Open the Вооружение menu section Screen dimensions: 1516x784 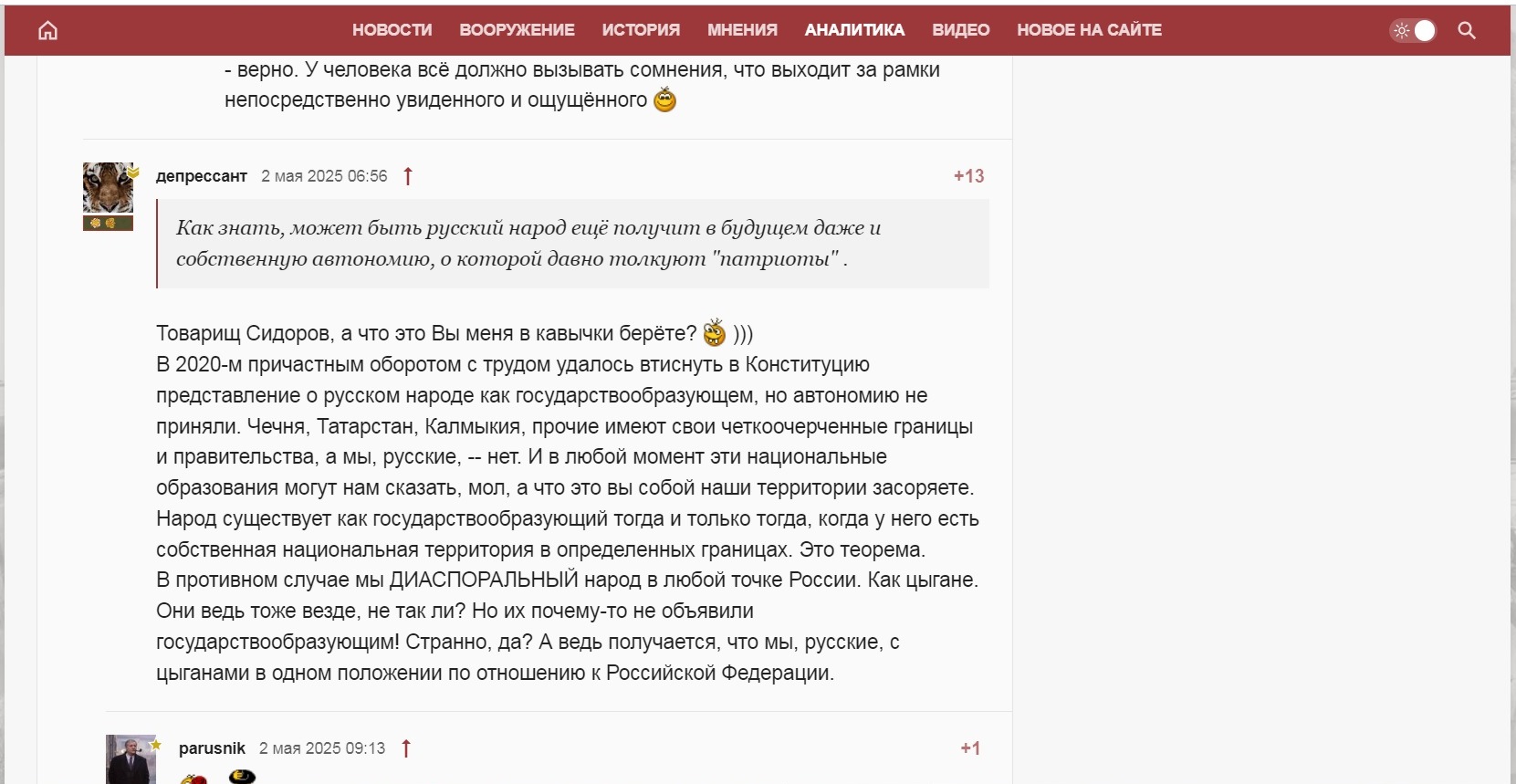pos(517,30)
